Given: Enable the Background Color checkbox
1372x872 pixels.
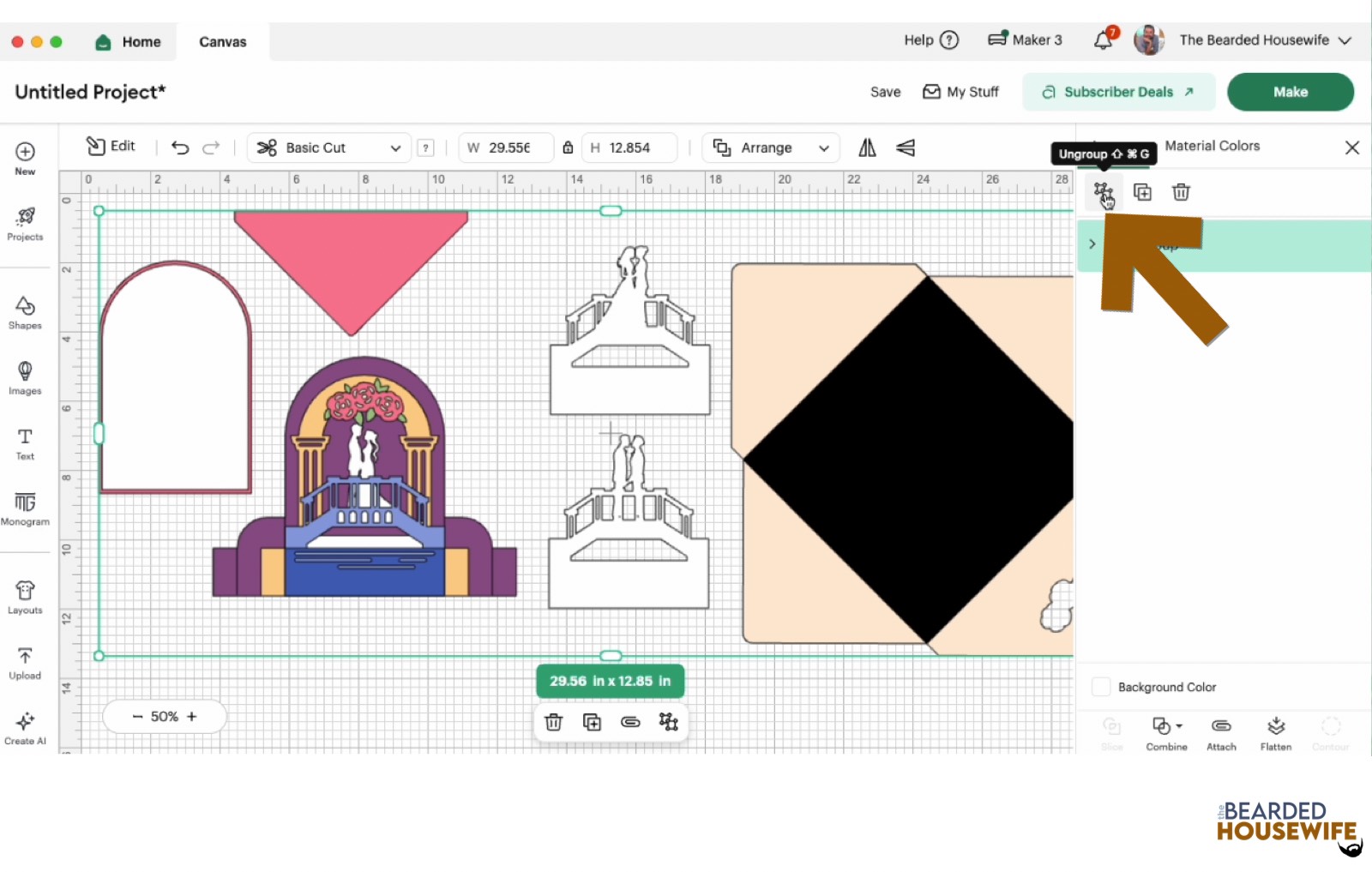Looking at the screenshot, I should (1100, 687).
